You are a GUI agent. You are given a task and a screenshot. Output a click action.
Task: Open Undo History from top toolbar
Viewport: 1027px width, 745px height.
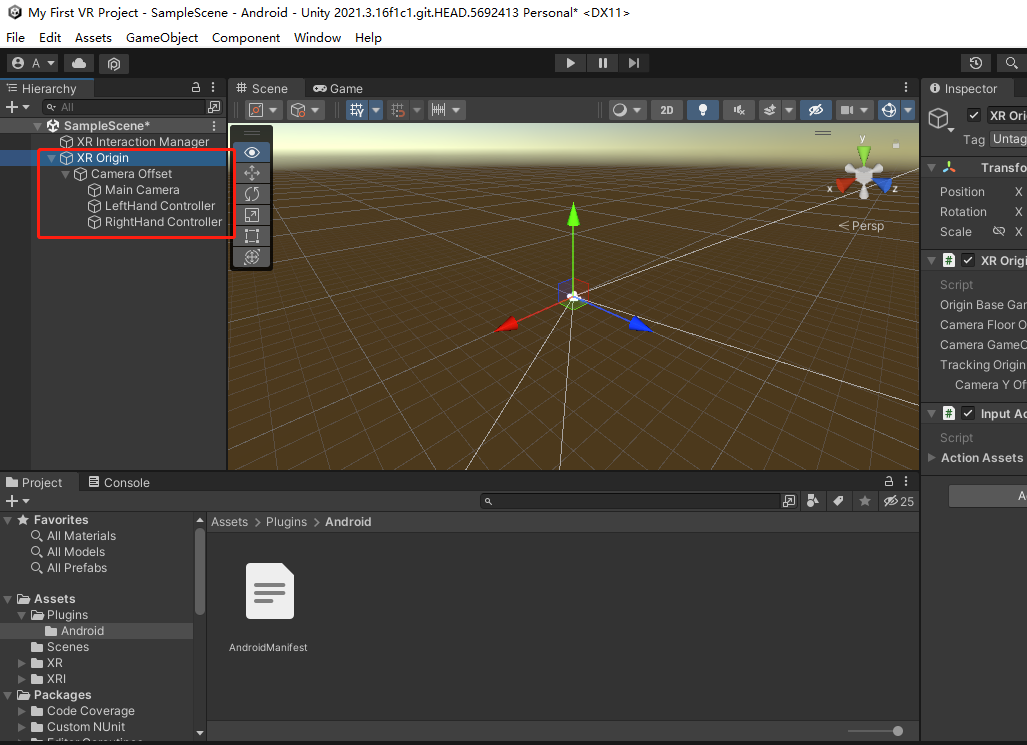(x=976, y=63)
